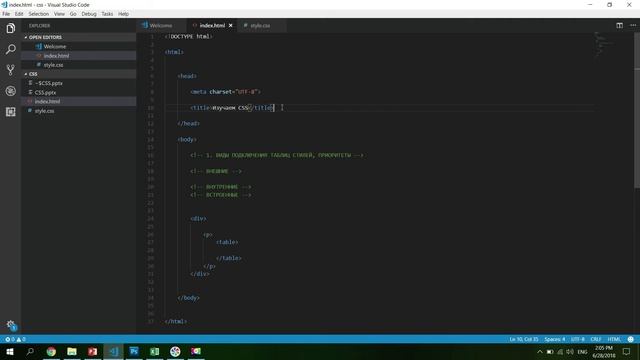Open the Debug menu
The height and width of the screenshot is (360, 640).
coord(89,14)
